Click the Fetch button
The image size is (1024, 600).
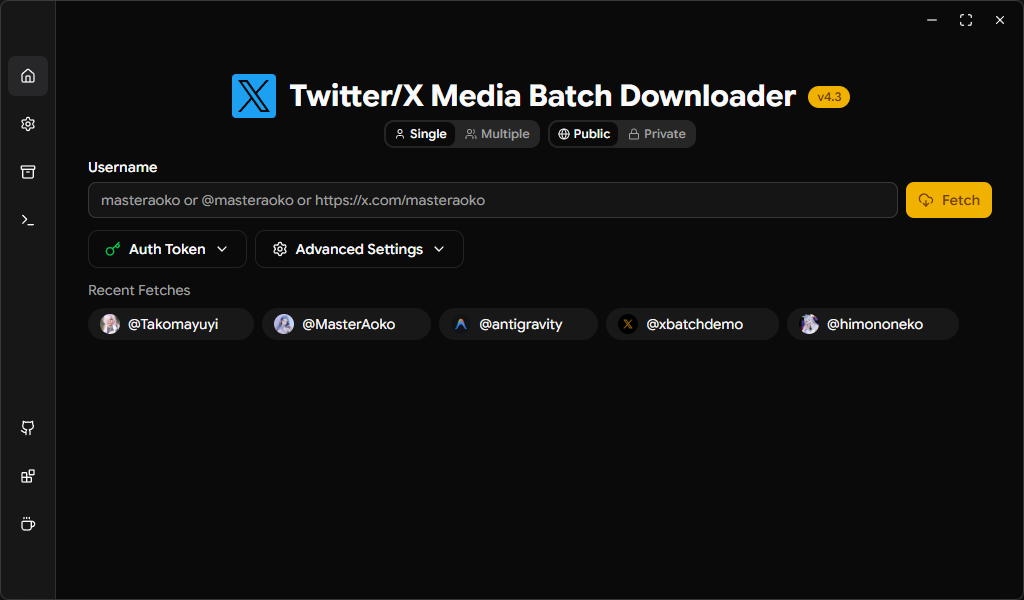click(948, 200)
